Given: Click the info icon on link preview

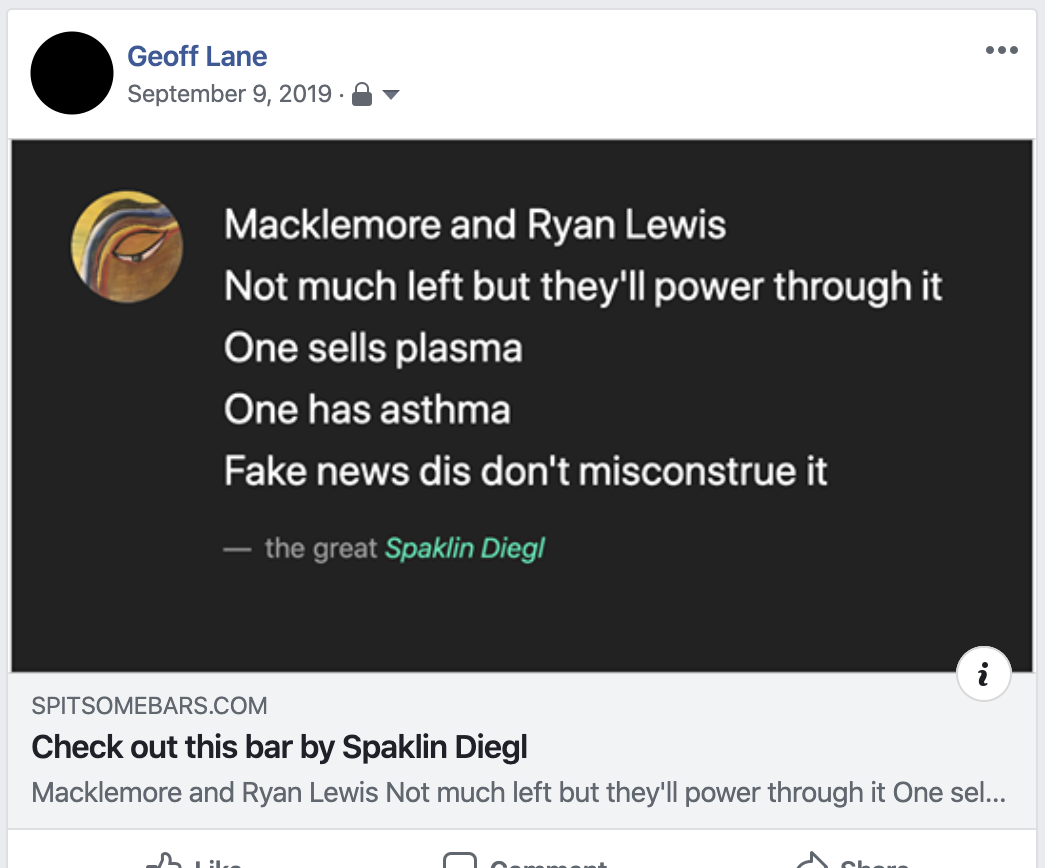Looking at the screenshot, I should (984, 676).
